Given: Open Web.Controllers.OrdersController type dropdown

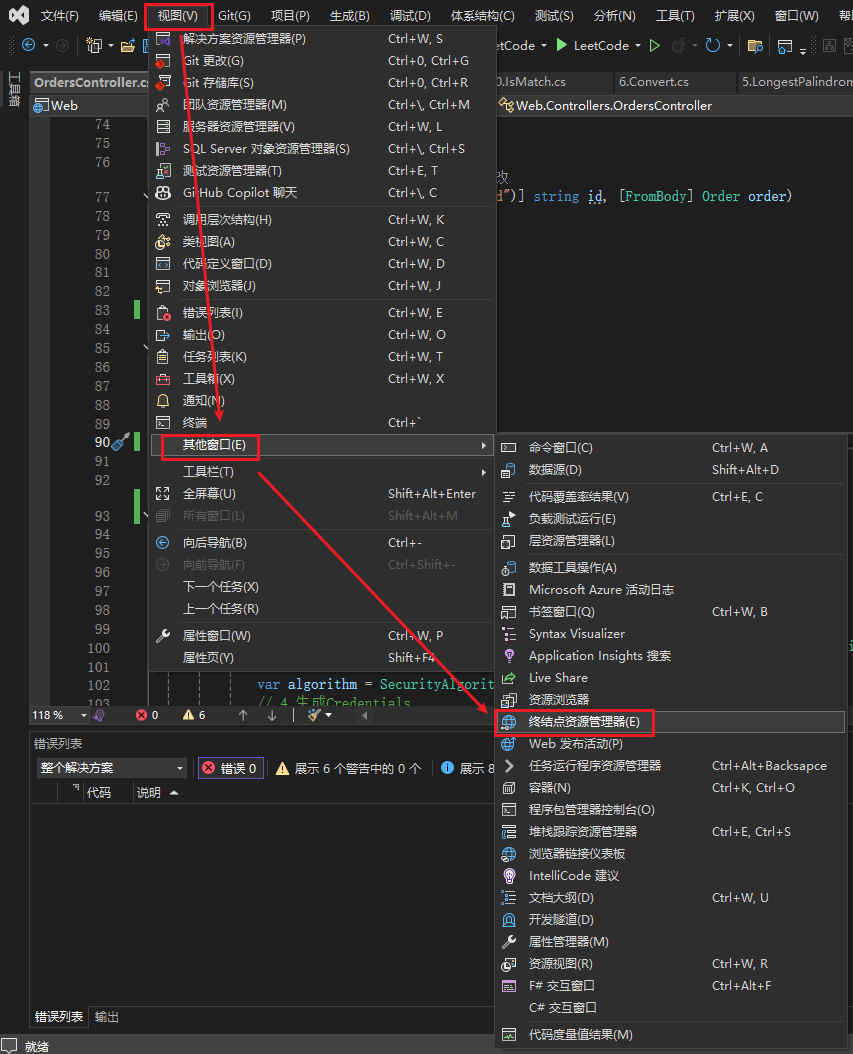Looking at the screenshot, I should click(675, 106).
